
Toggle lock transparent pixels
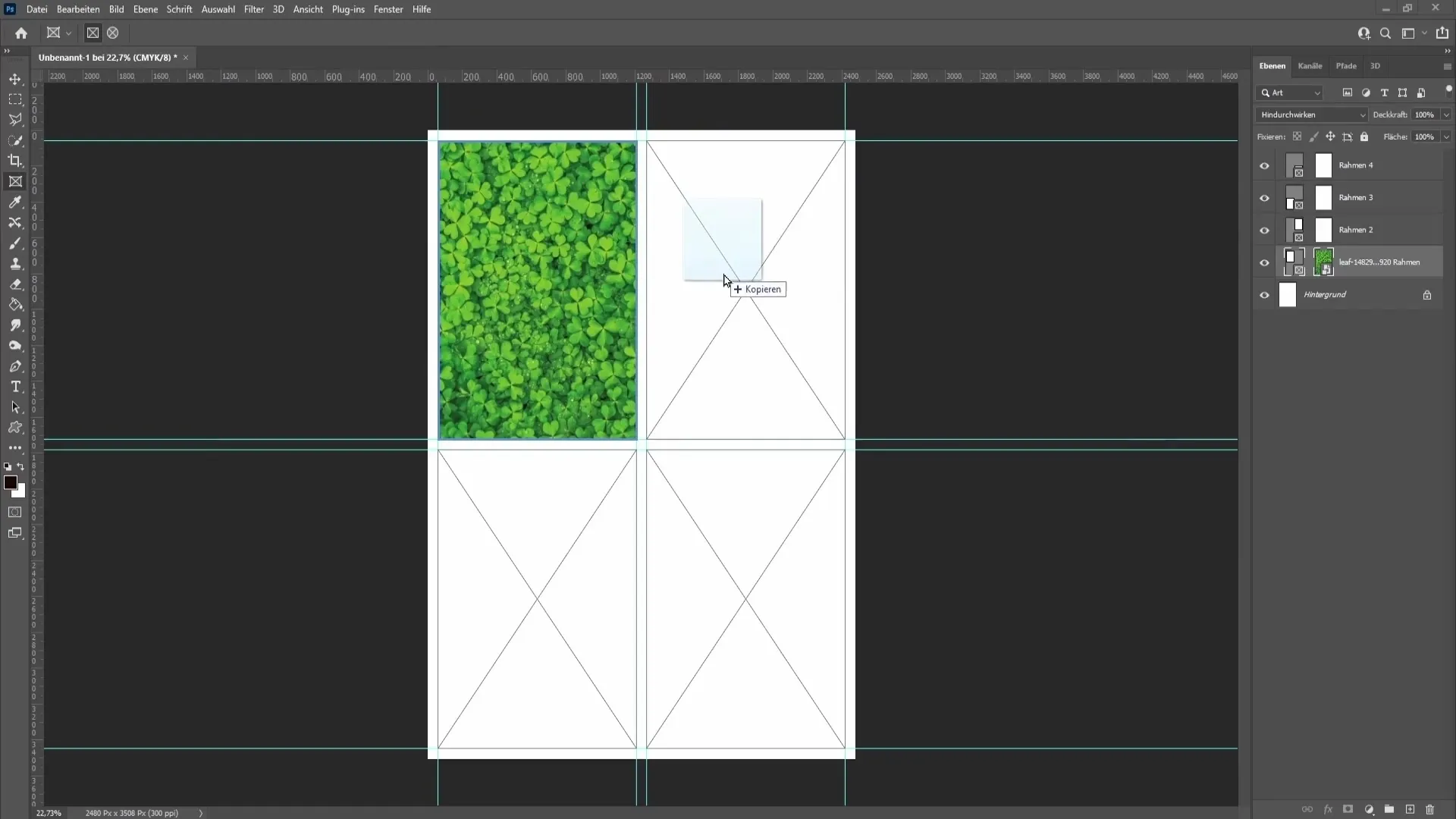1297,137
